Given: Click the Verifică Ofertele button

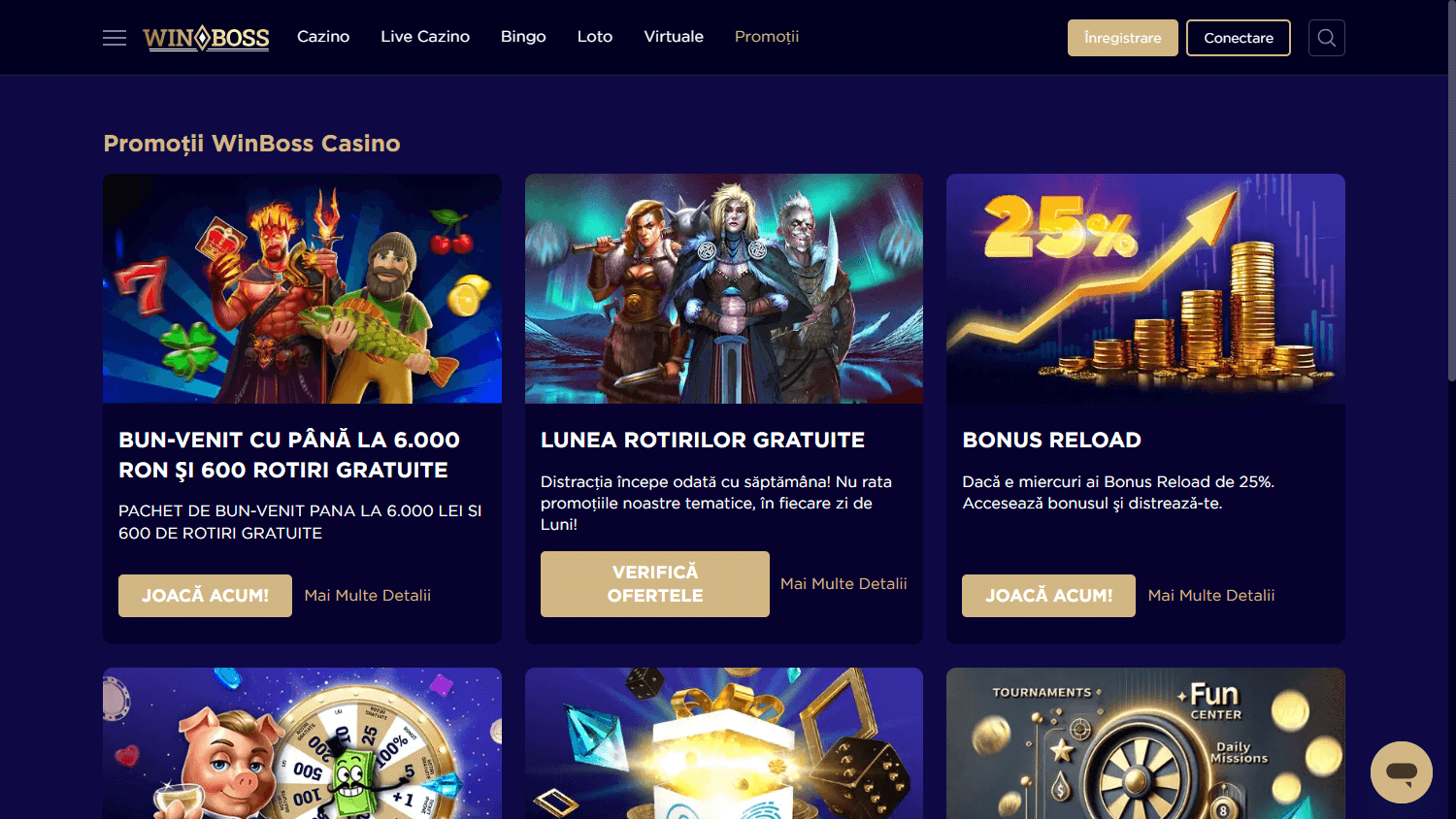Looking at the screenshot, I should 655,584.
